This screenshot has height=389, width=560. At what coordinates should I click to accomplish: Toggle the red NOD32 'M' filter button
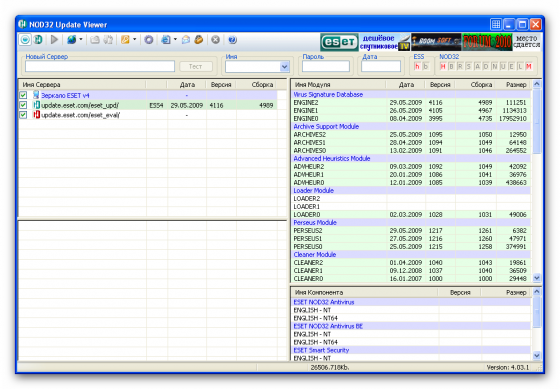529,66
